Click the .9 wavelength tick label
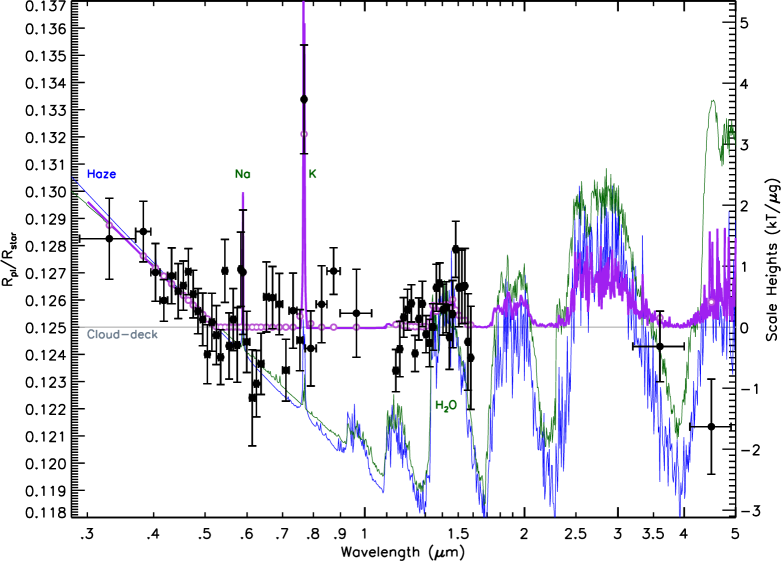781x561 pixels. click(340, 534)
